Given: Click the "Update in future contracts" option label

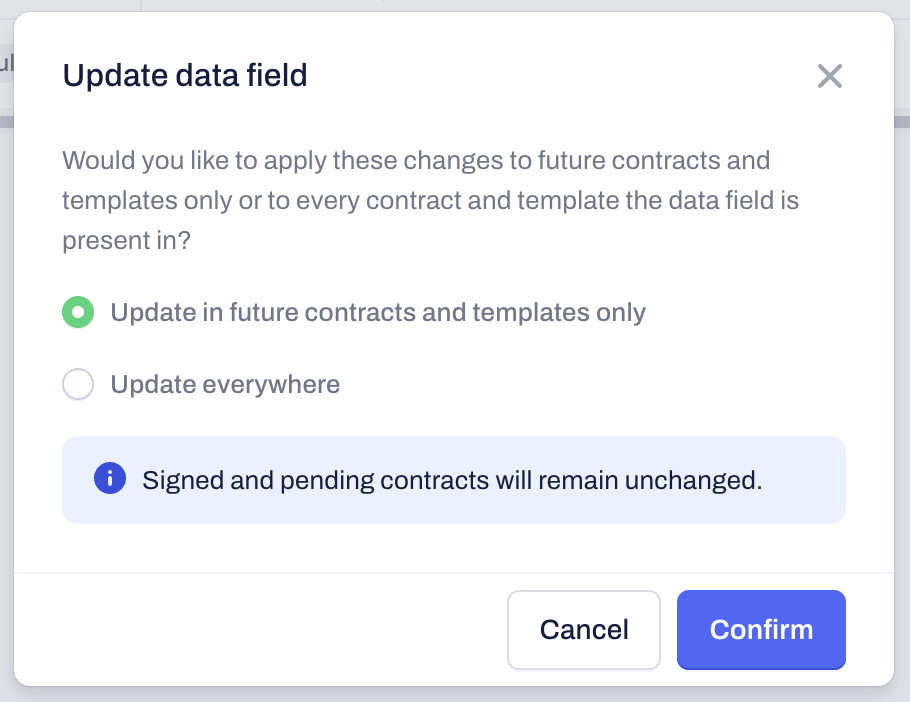Looking at the screenshot, I should 378,313.
